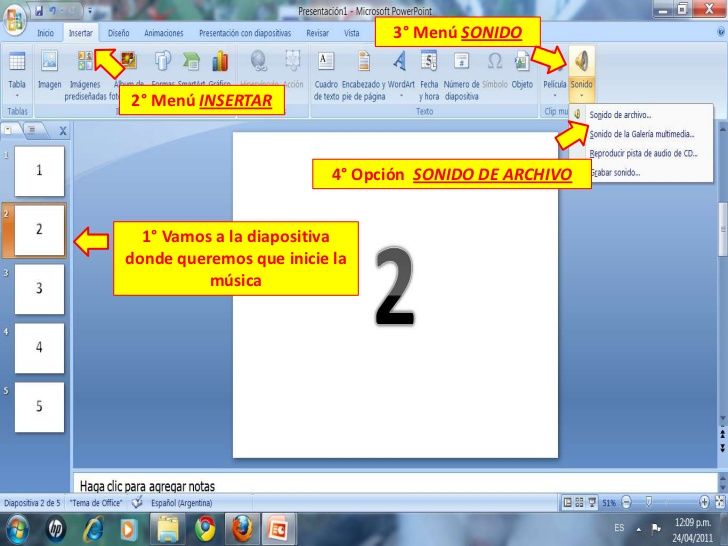The height and width of the screenshot is (546, 728).
Task: Click the notes field to add notes
Action: [396, 483]
